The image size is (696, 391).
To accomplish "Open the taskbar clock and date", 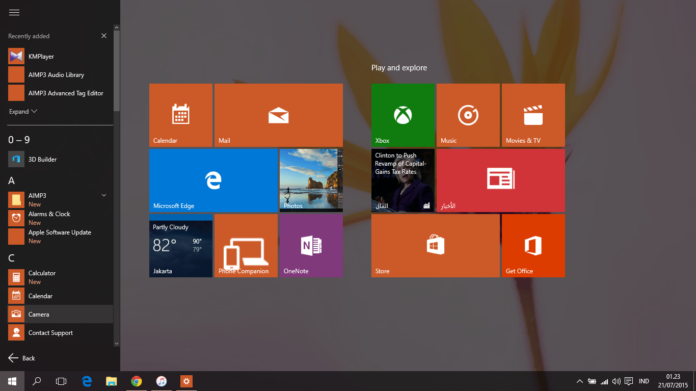I will click(673, 381).
